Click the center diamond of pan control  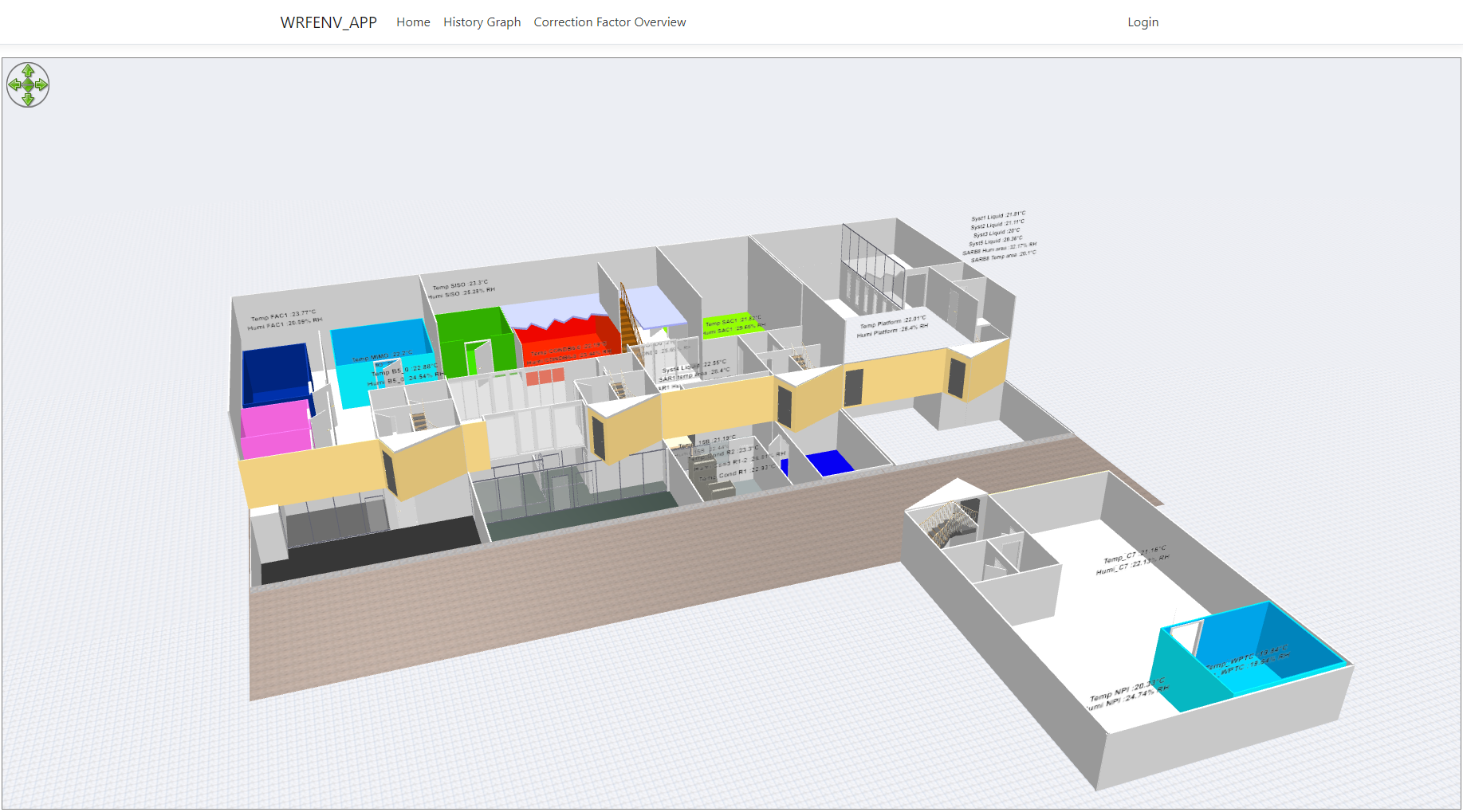pos(28,84)
